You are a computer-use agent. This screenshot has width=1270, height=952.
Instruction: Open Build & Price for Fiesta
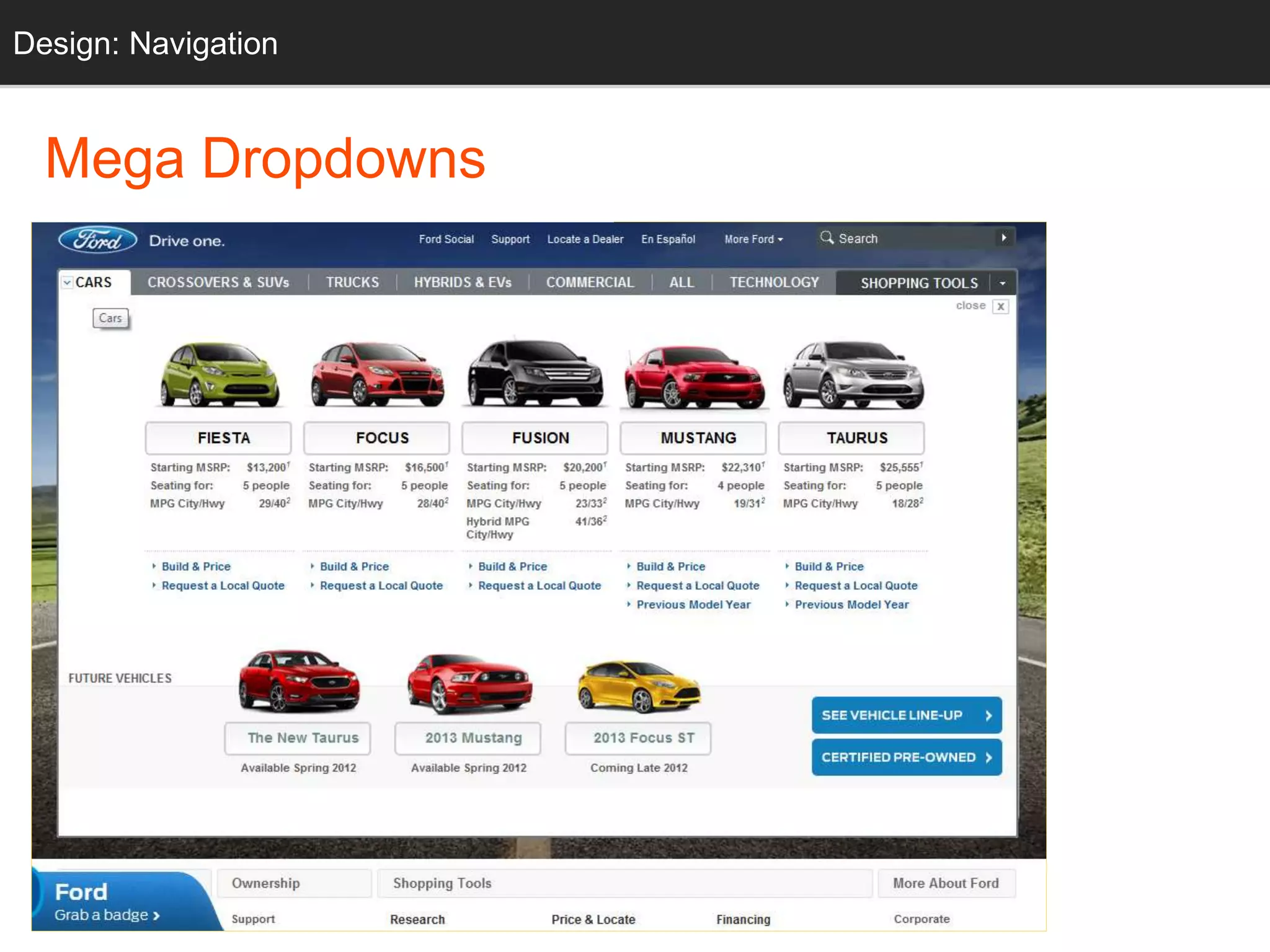196,566
